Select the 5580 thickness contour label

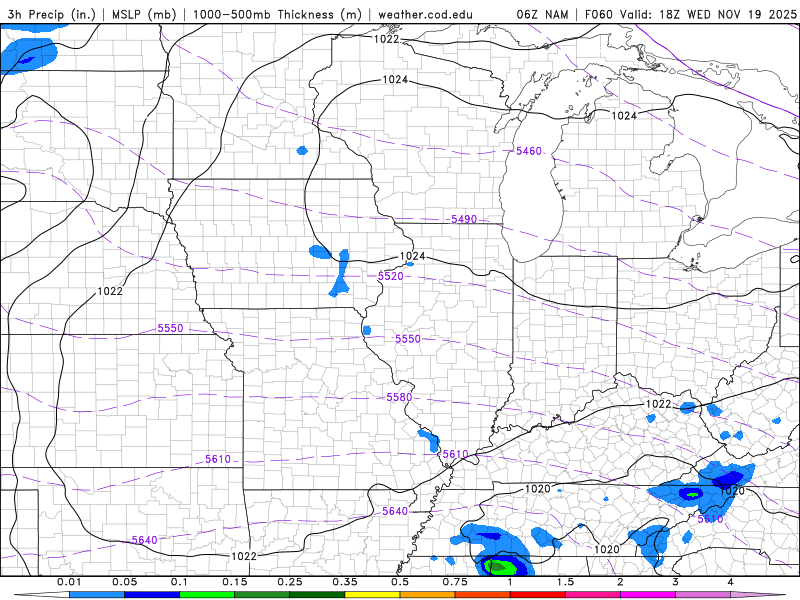[x=399, y=397]
